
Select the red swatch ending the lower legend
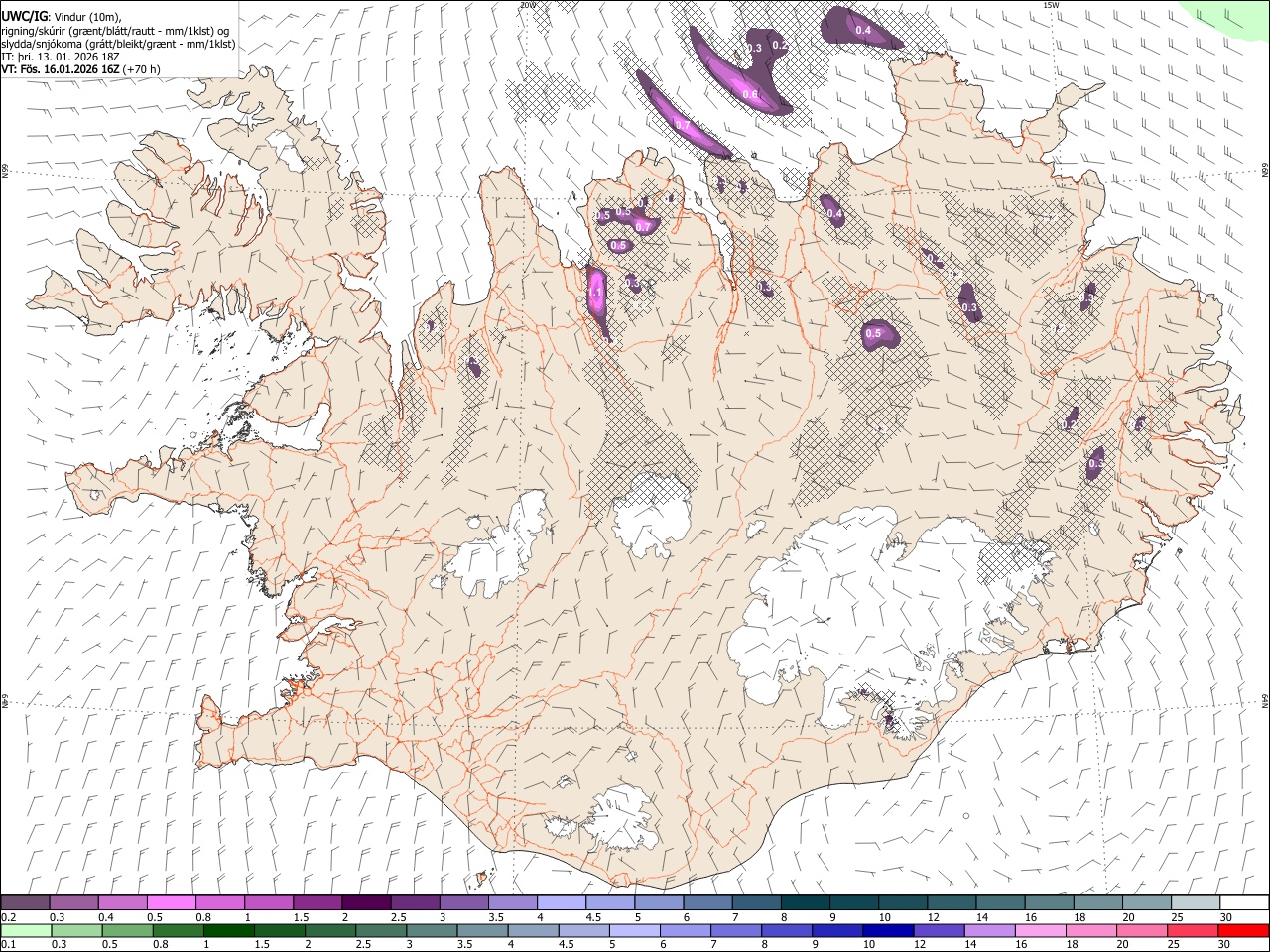(1244, 931)
